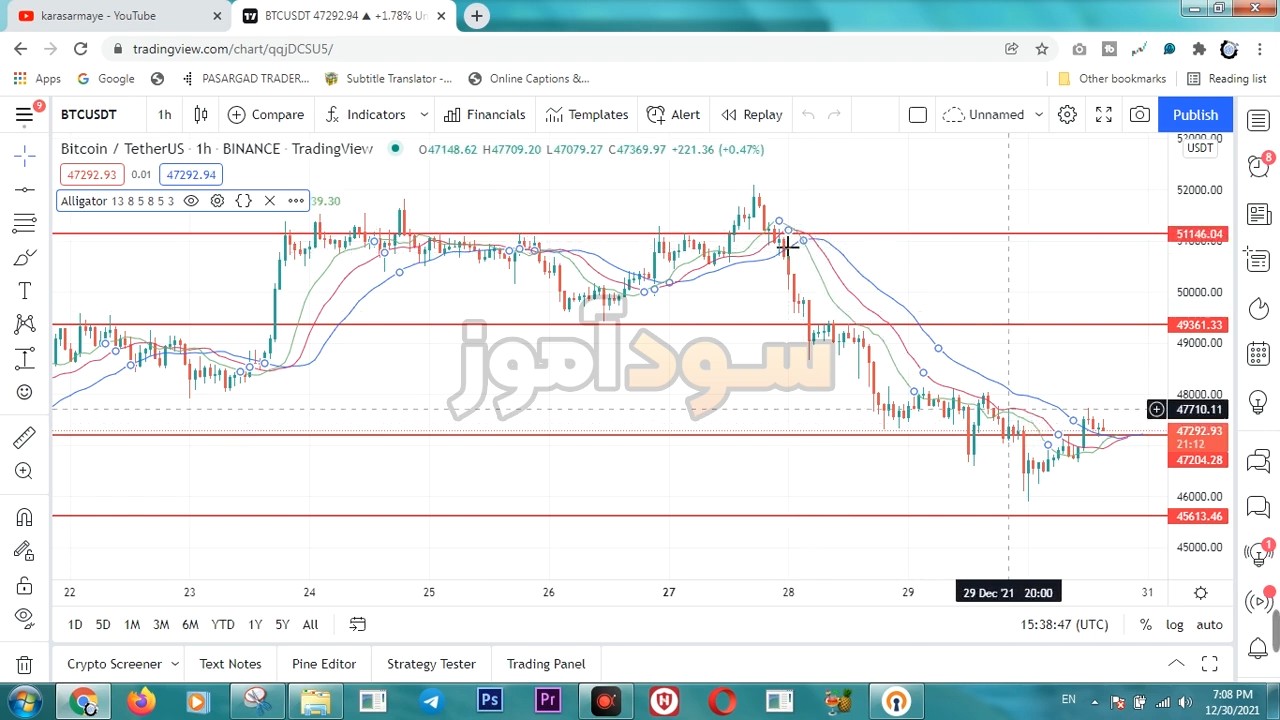Open the Templates button
Viewport: 1280px width, 720px height.
pyautogui.click(x=587, y=114)
